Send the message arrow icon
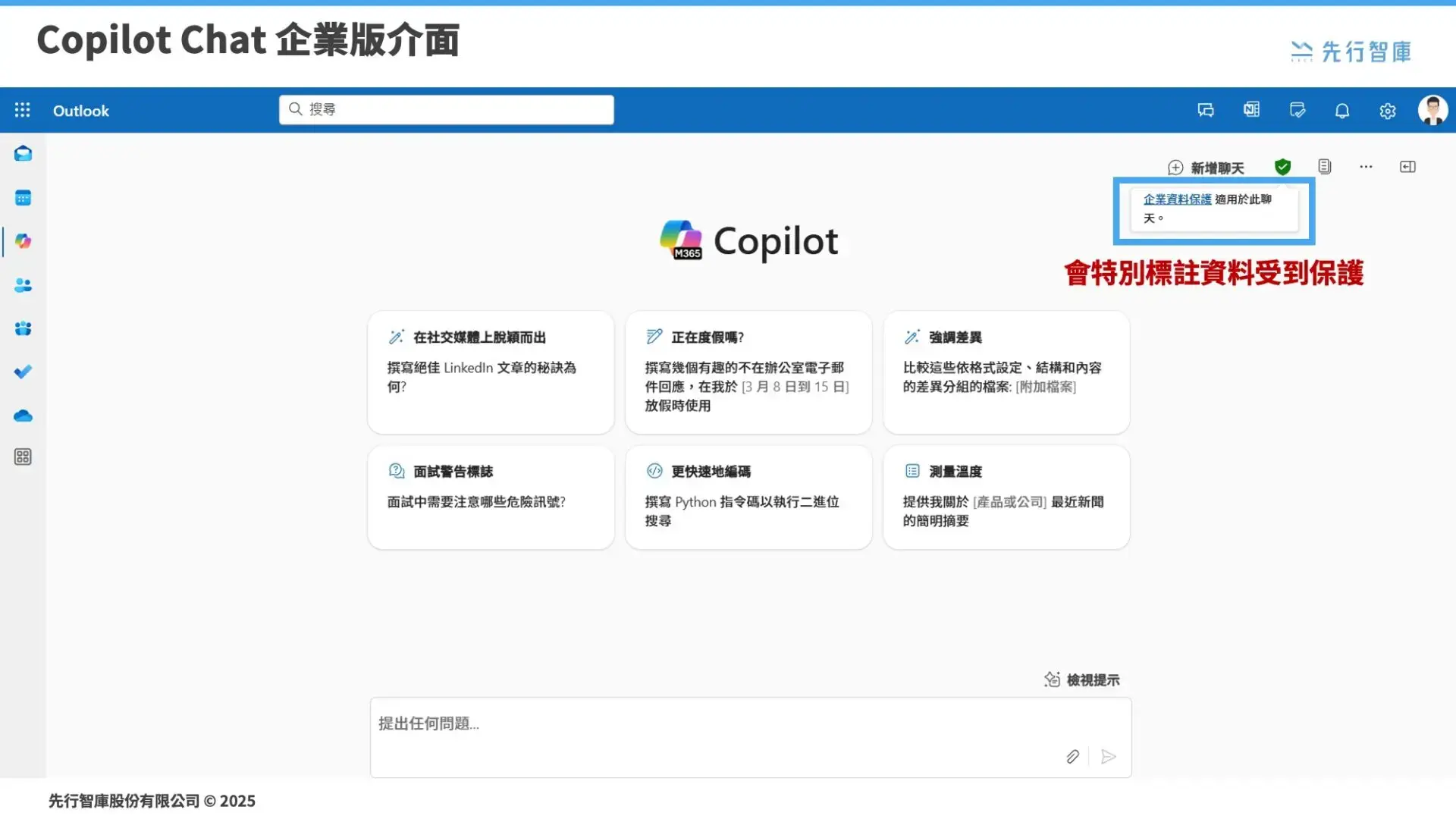This screenshot has height=819, width=1456. 1109,757
